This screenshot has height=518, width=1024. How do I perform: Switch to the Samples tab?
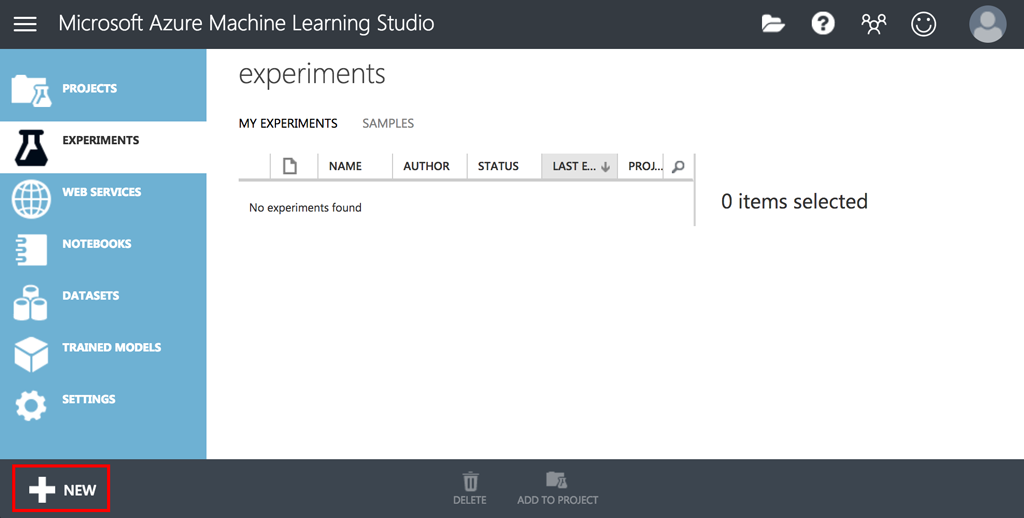pyautogui.click(x=388, y=123)
